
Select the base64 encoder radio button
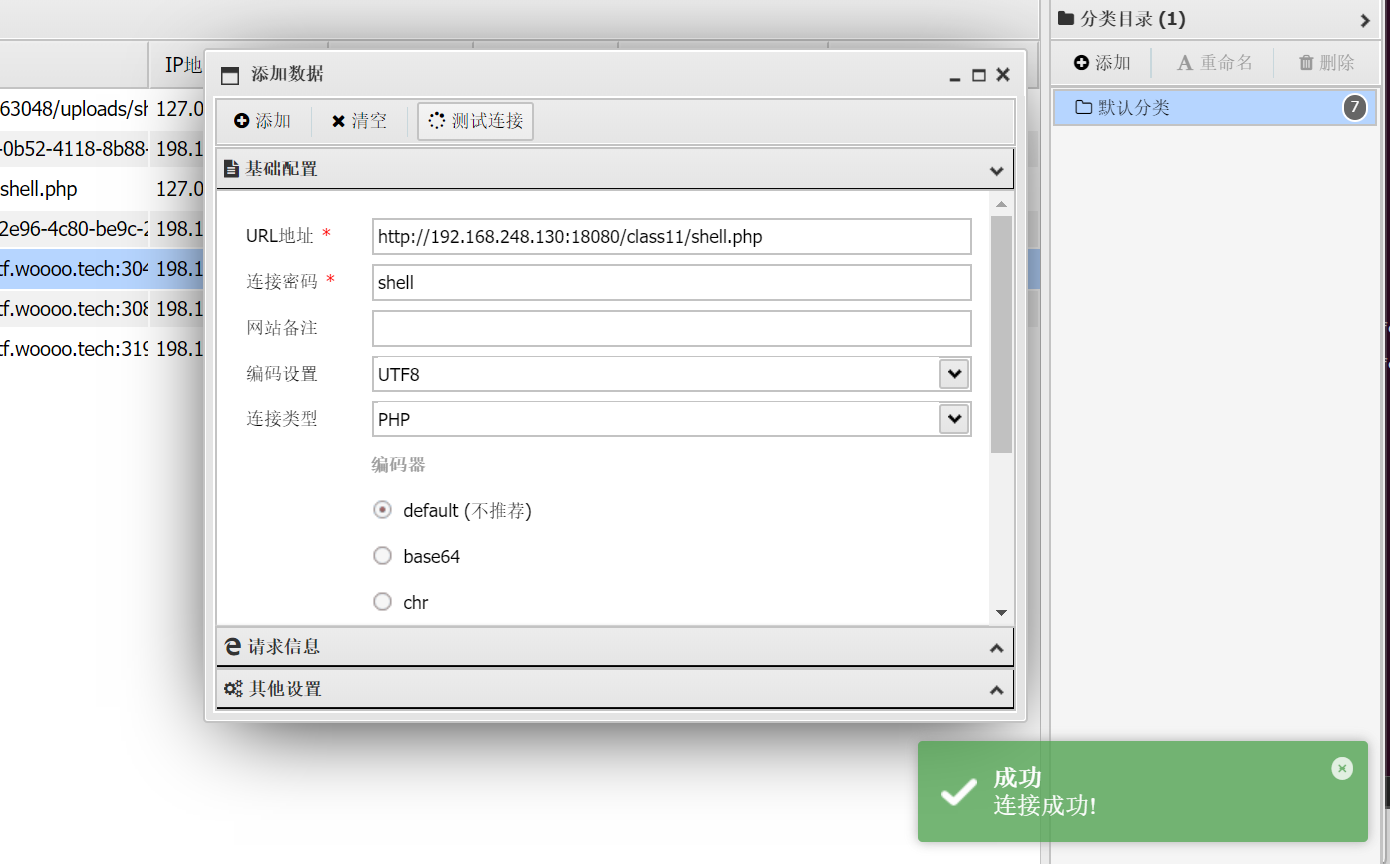tap(382, 556)
